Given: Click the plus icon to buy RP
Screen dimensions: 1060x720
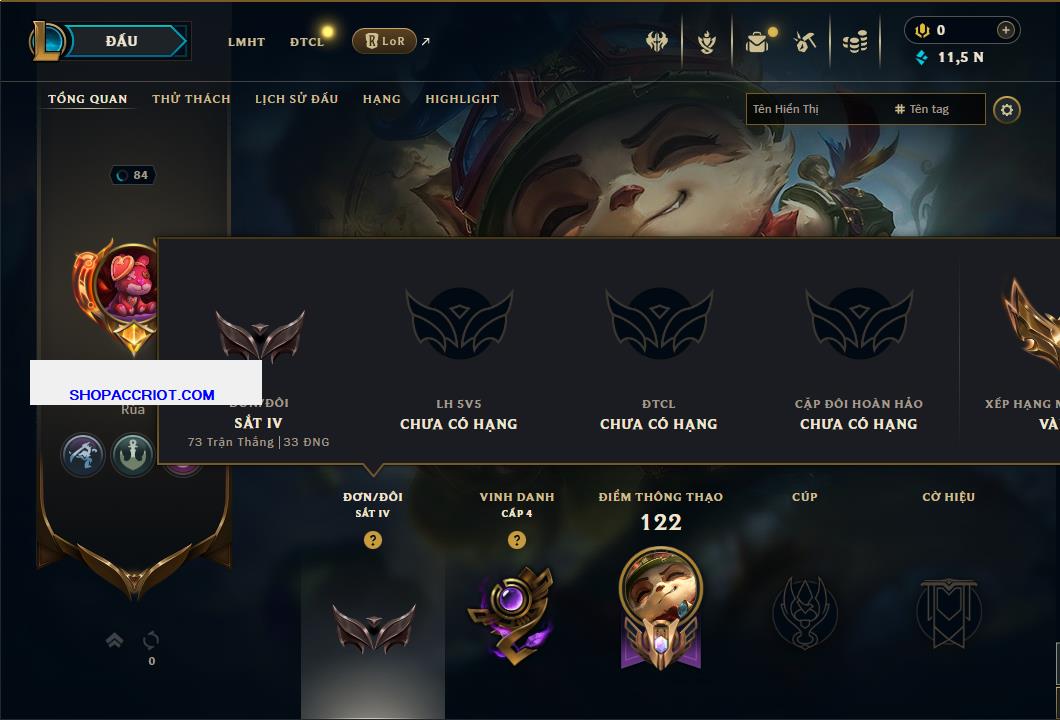Looking at the screenshot, I should click(1006, 30).
